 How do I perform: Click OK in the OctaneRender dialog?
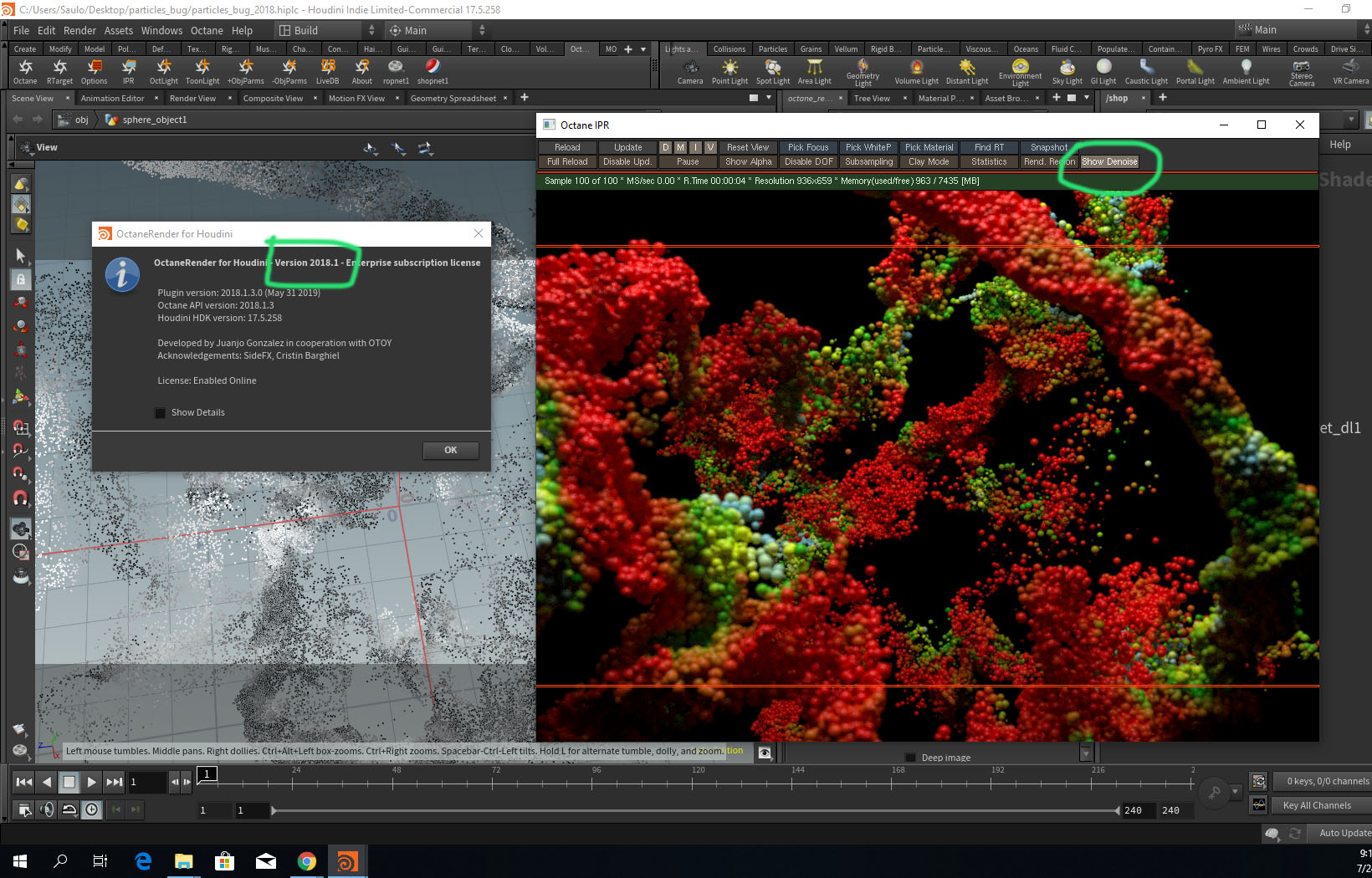[x=451, y=450]
